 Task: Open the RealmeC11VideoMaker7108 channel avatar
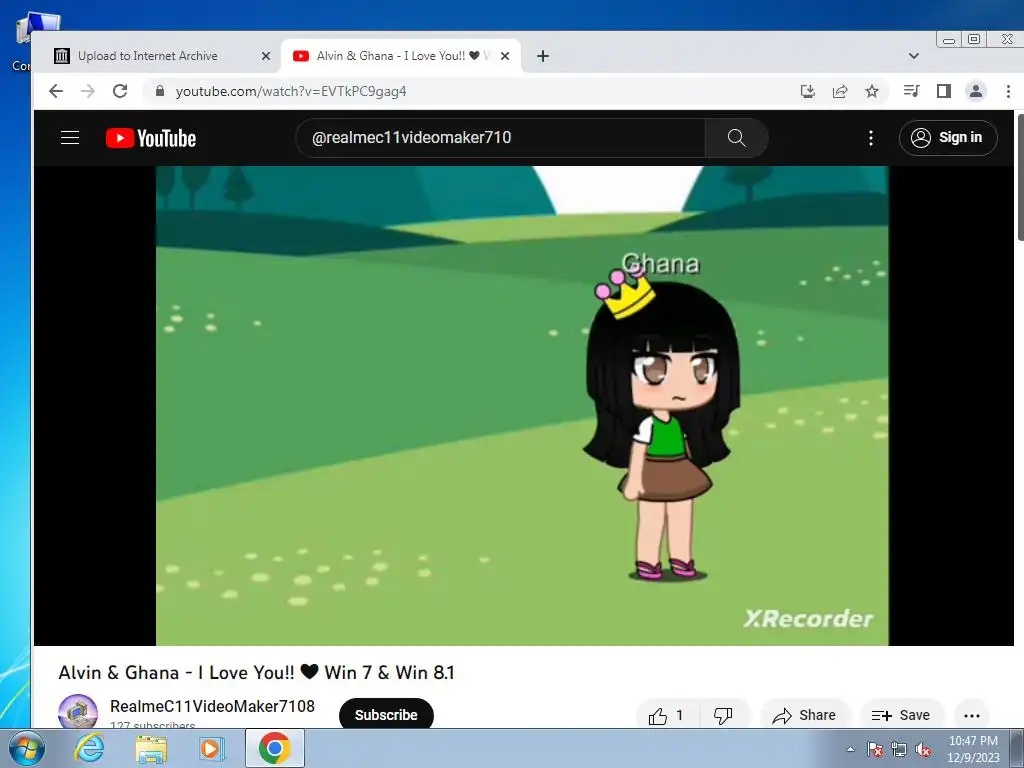[x=78, y=712]
